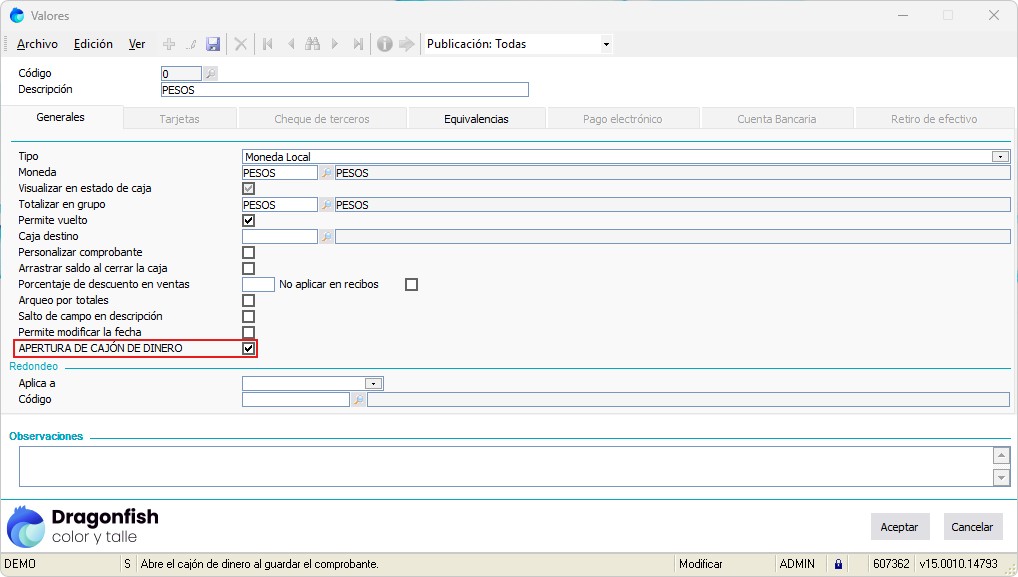Click the Save (floppy disk) toolbar icon

point(213,44)
